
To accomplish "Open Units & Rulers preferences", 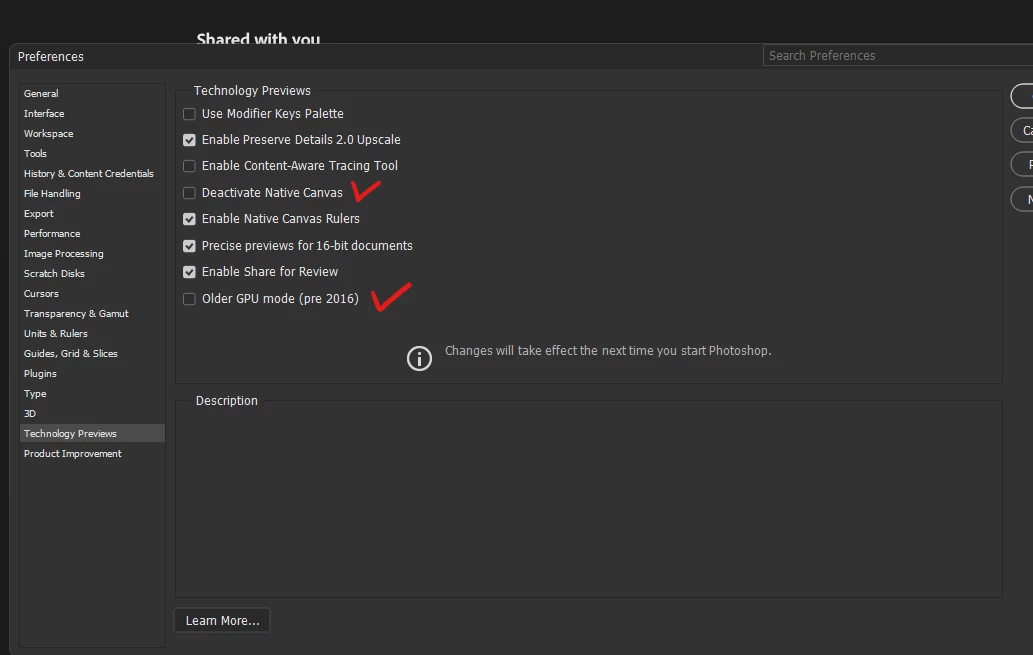I will tap(92, 333).
